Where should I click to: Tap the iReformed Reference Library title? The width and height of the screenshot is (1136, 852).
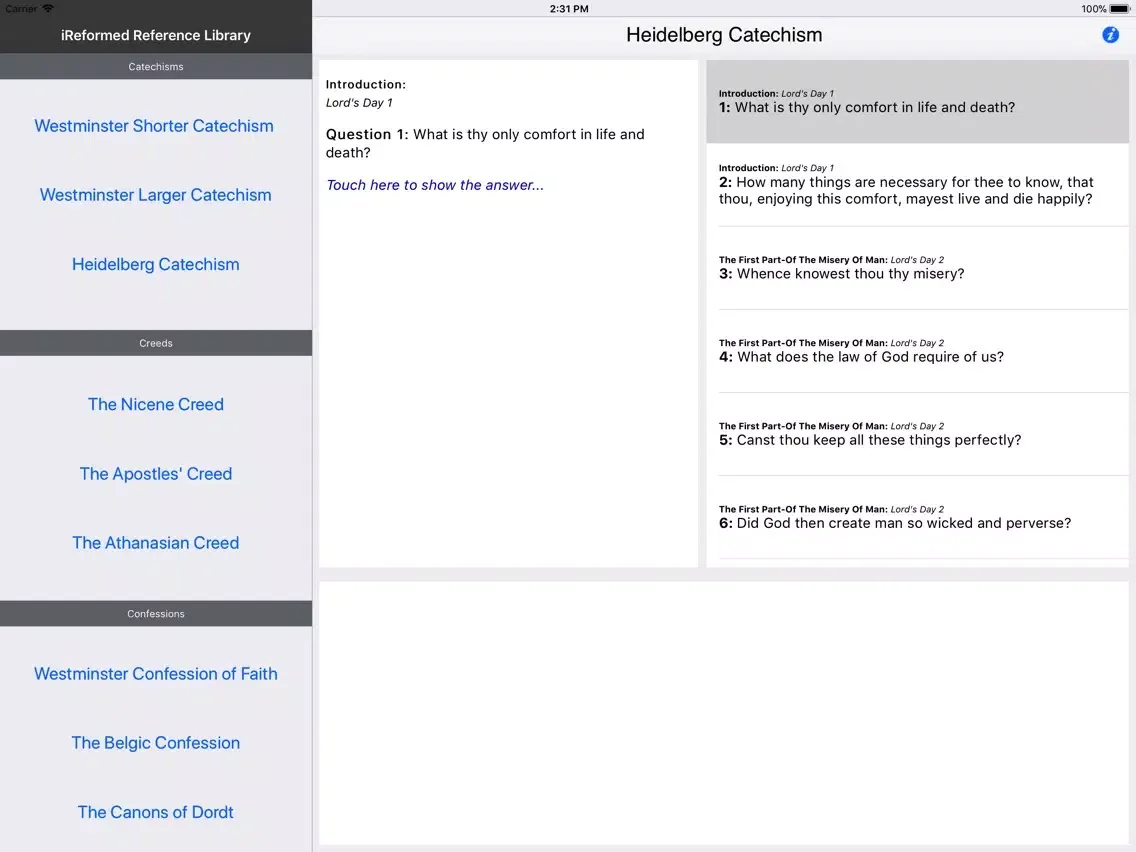pos(156,35)
